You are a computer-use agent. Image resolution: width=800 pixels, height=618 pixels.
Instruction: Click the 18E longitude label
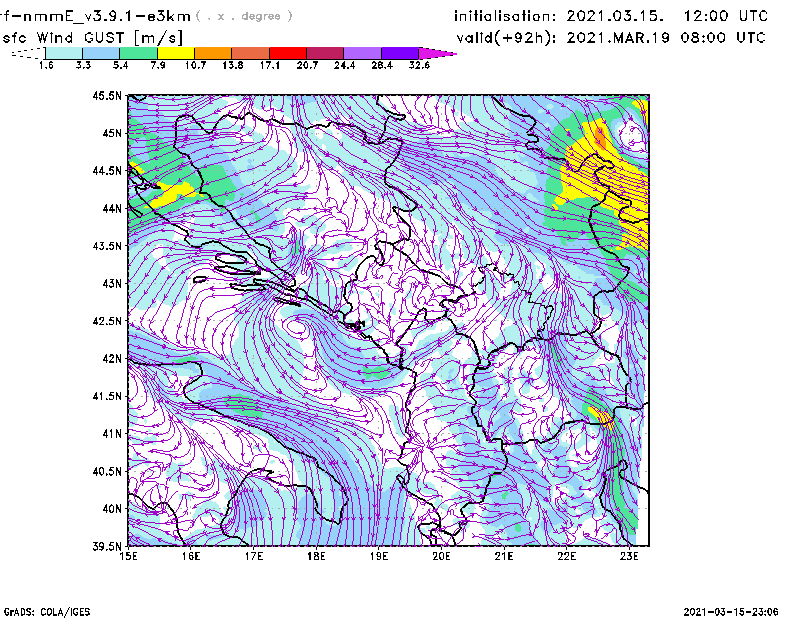point(316,556)
